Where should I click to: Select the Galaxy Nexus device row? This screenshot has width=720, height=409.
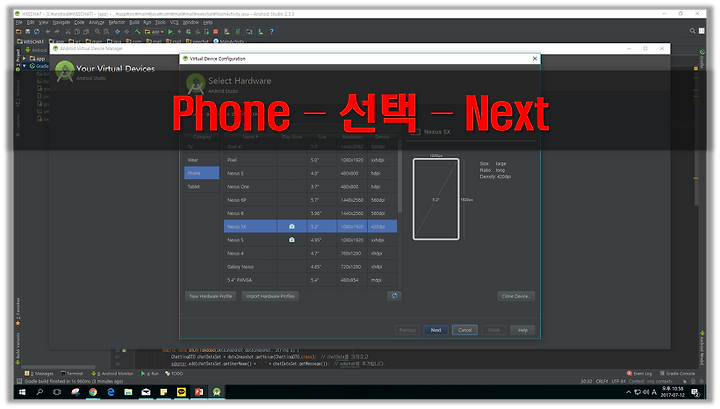310,266
